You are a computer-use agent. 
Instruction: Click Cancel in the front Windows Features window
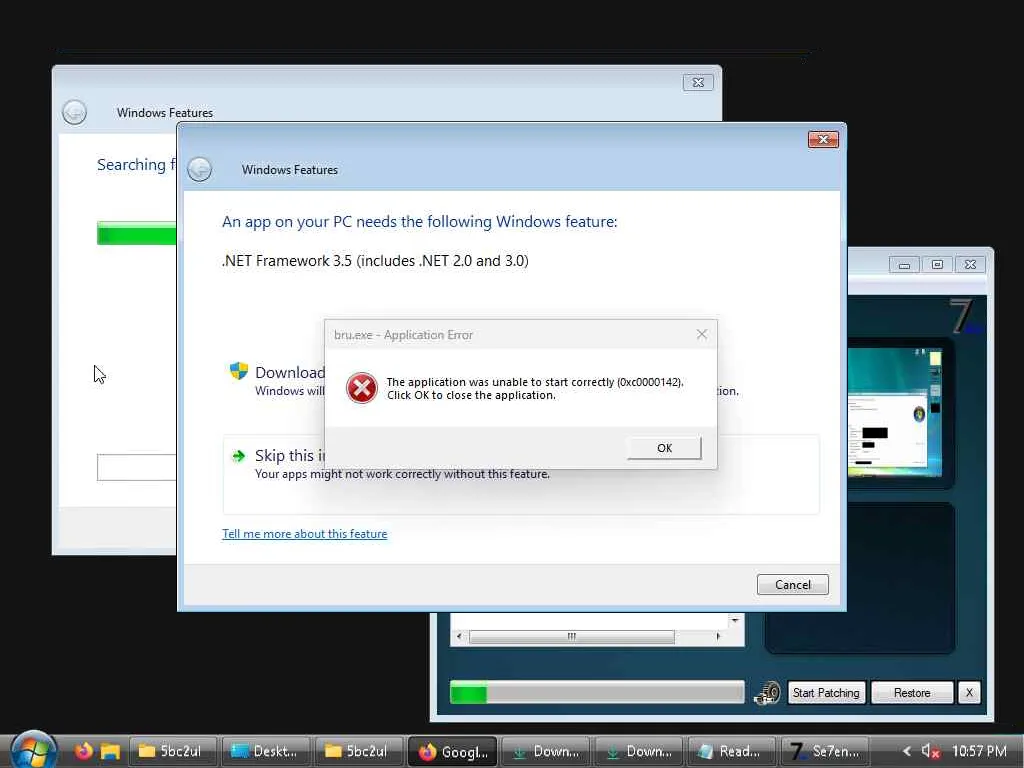[x=792, y=584]
